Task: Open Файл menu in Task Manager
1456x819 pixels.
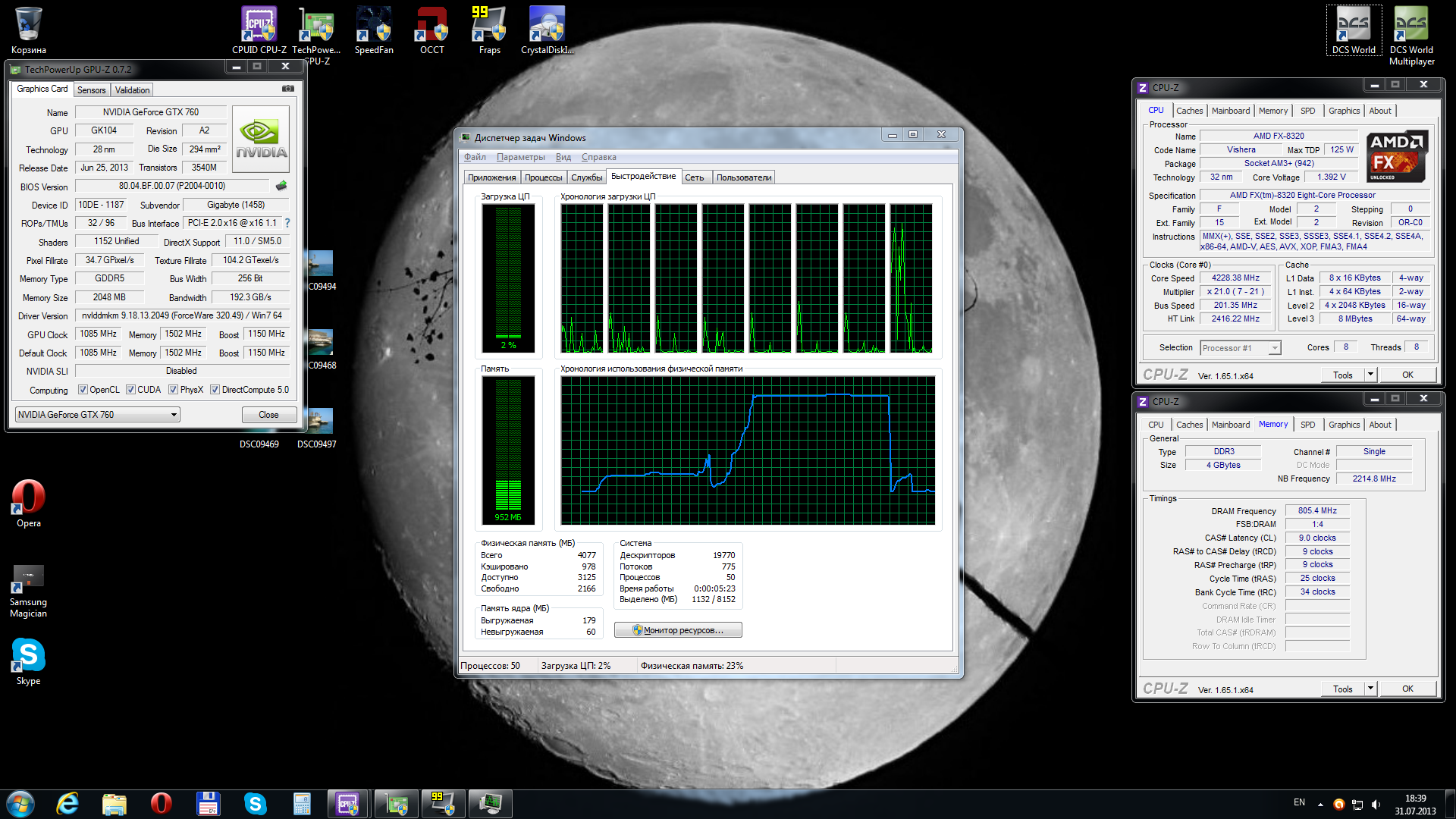Action: click(475, 157)
